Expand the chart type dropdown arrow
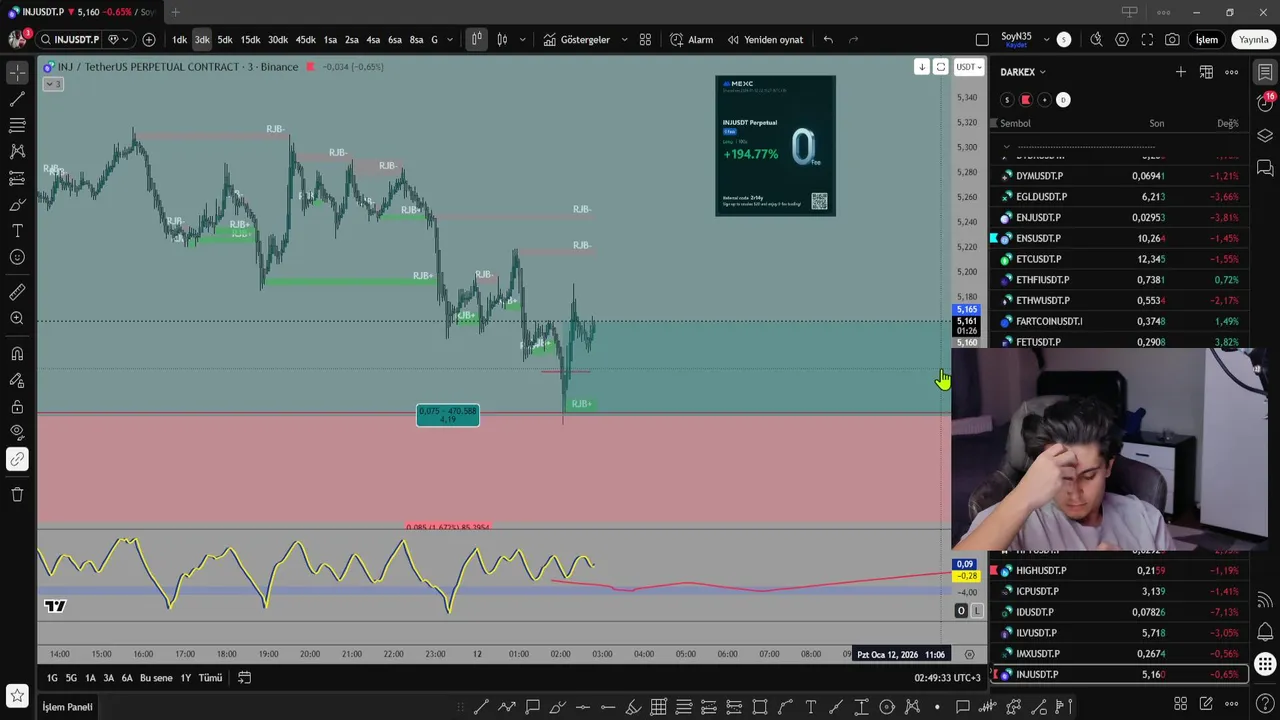Image resolution: width=1280 pixels, height=720 pixels. [x=521, y=40]
